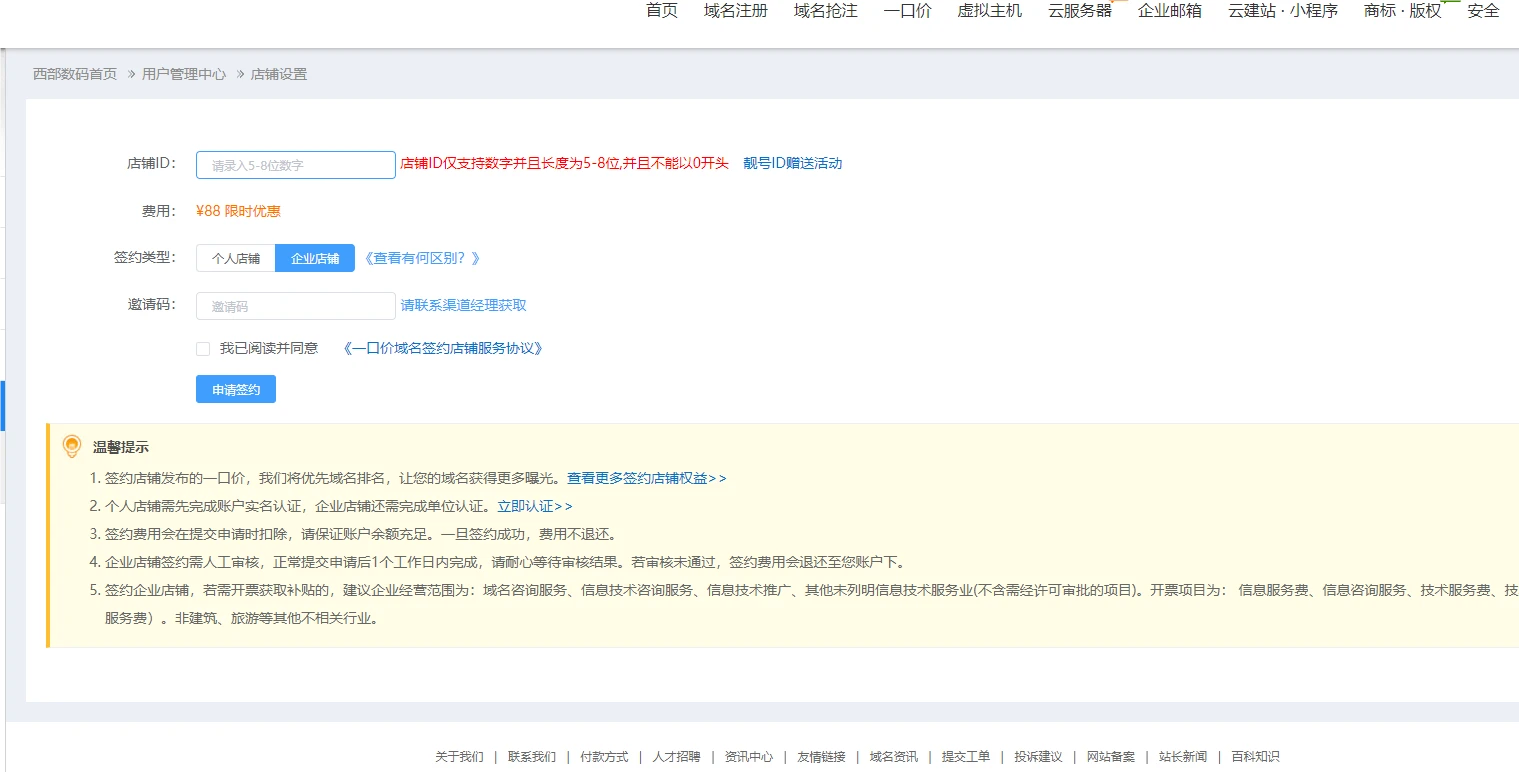The height and width of the screenshot is (772, 1519).
Task: Select 个人店铺 signing type
Action: click(236, 258)
